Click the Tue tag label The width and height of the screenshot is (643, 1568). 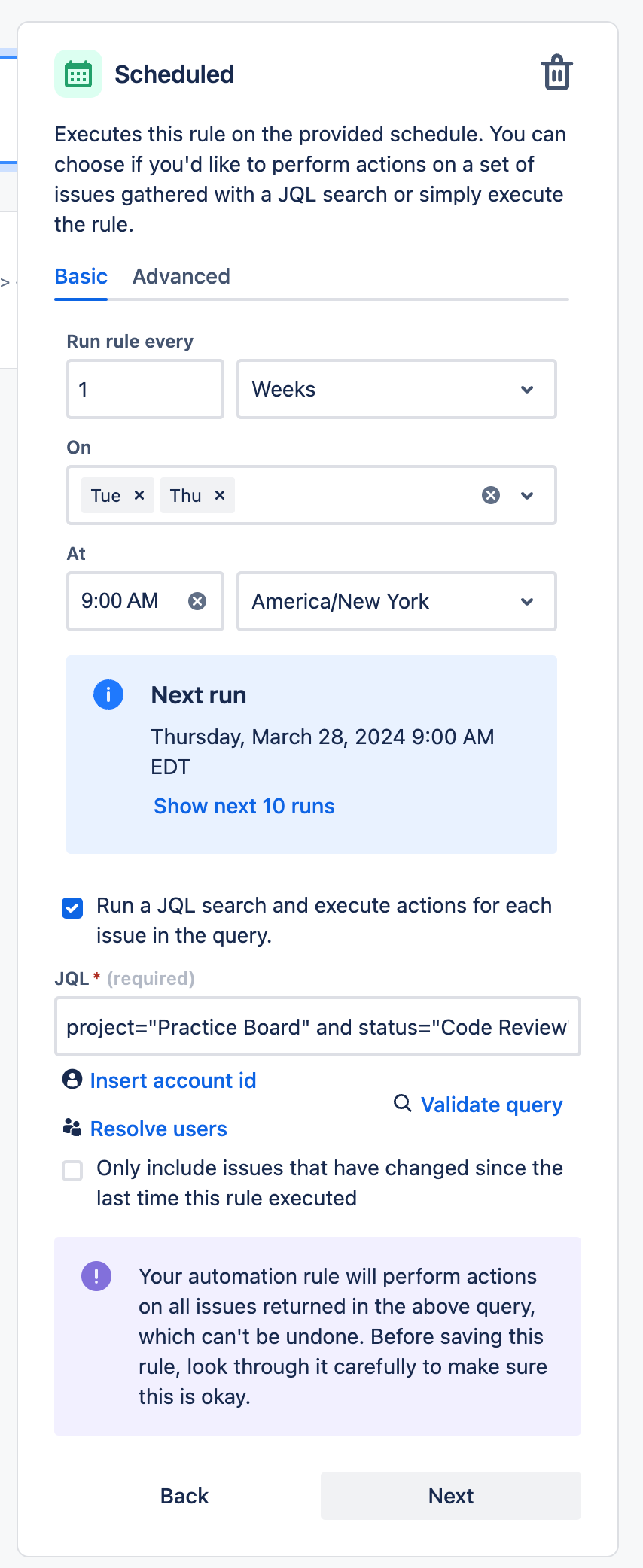106,495
